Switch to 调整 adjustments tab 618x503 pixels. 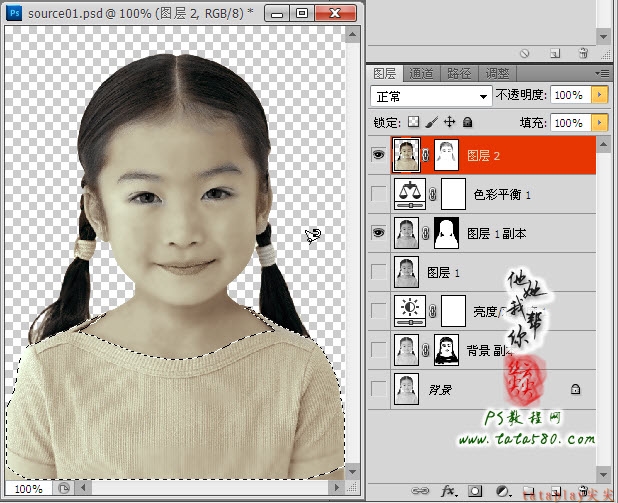[x=497, y=73]
